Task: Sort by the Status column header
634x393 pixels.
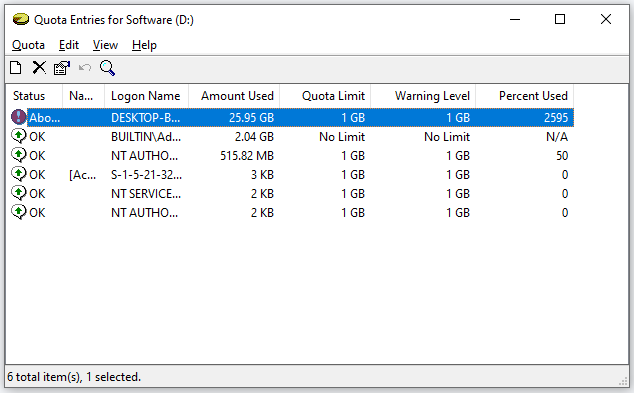Action: tap(34, 96)
